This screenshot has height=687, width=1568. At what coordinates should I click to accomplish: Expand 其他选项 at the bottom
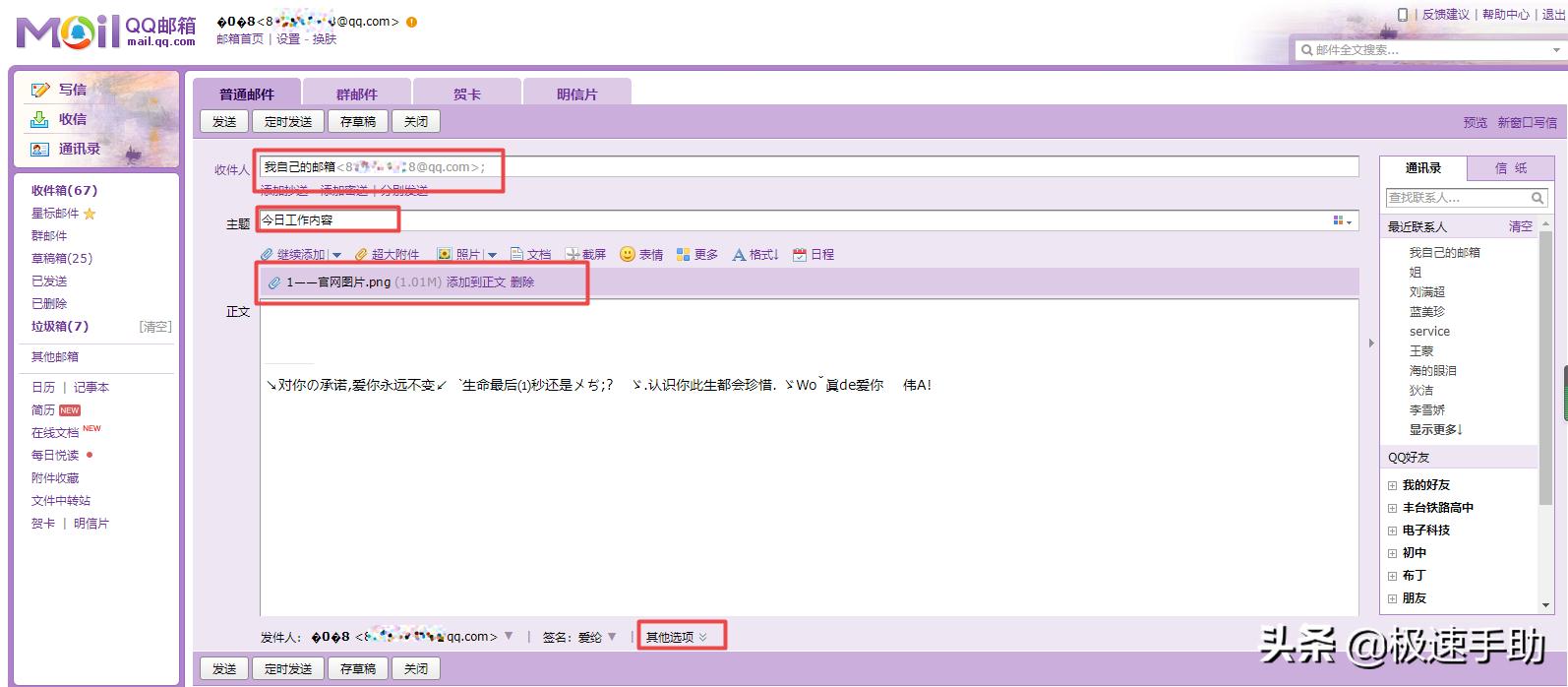click(676, 637)
